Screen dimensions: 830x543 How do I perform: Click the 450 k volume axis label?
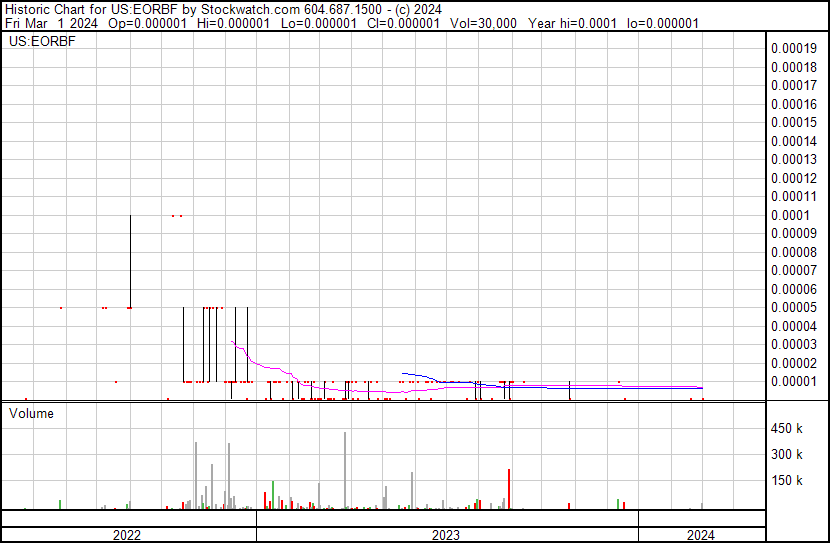click(787, 429)
